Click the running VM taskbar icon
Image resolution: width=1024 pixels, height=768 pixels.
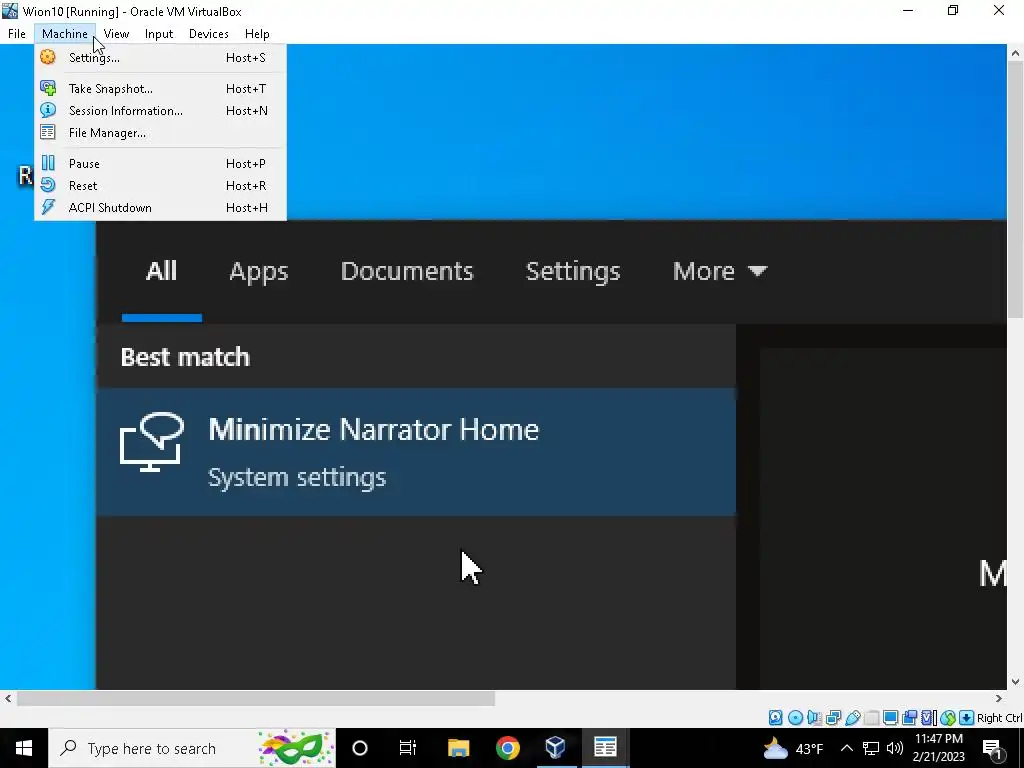[605, 748]
